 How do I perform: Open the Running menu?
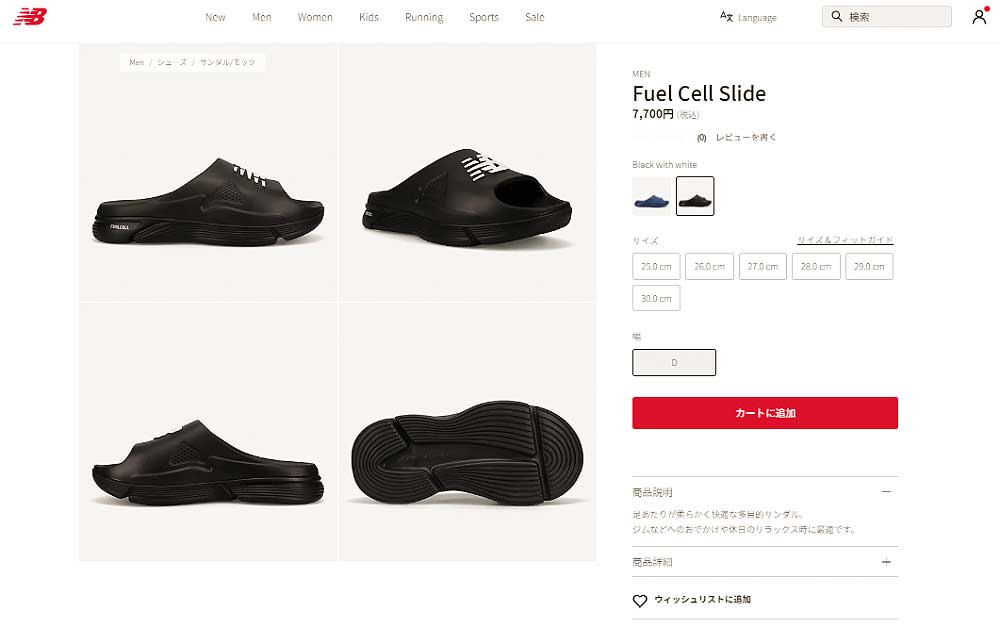point(424,17)
